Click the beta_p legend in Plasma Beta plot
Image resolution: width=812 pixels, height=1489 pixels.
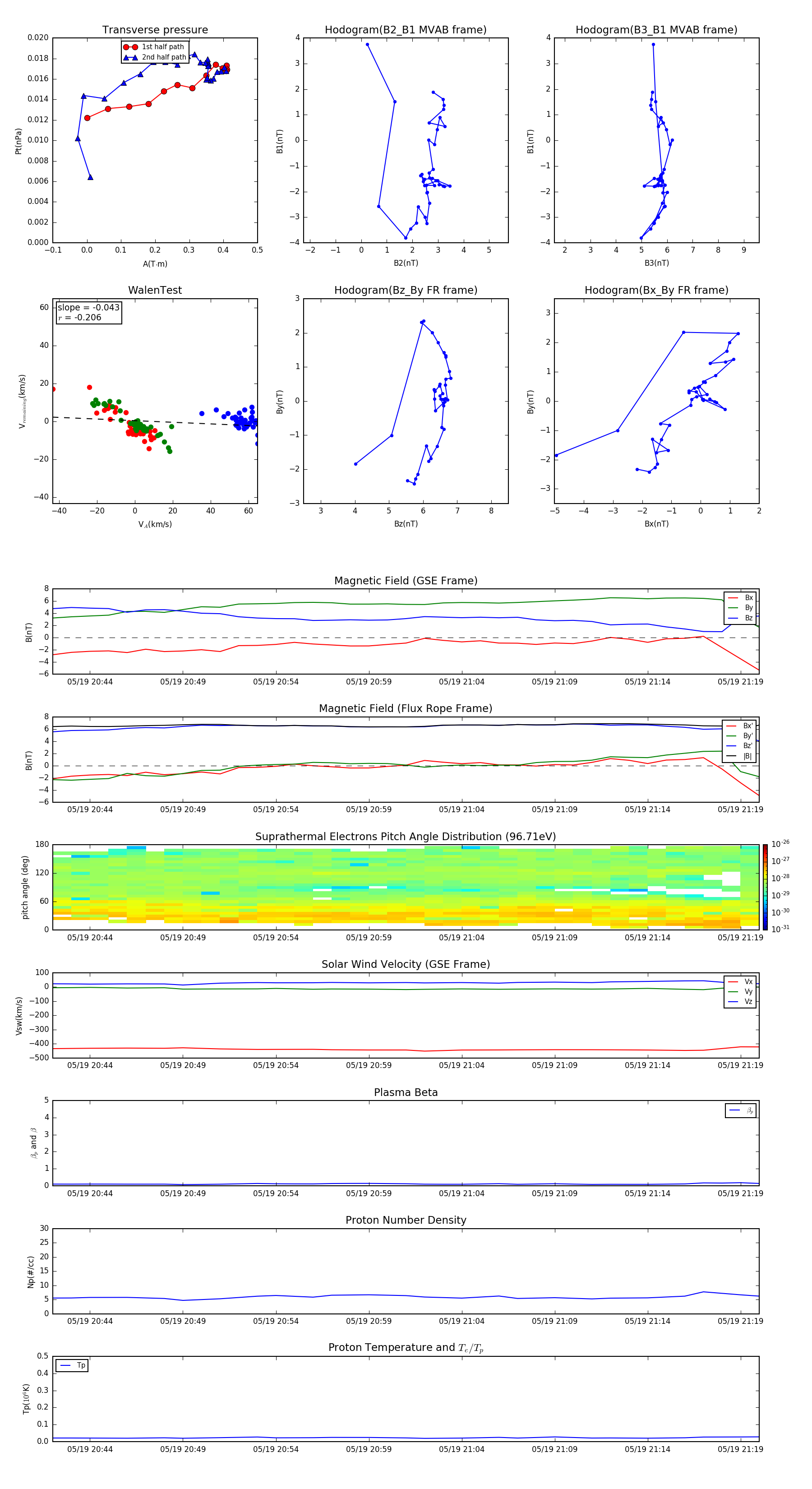741,1110
